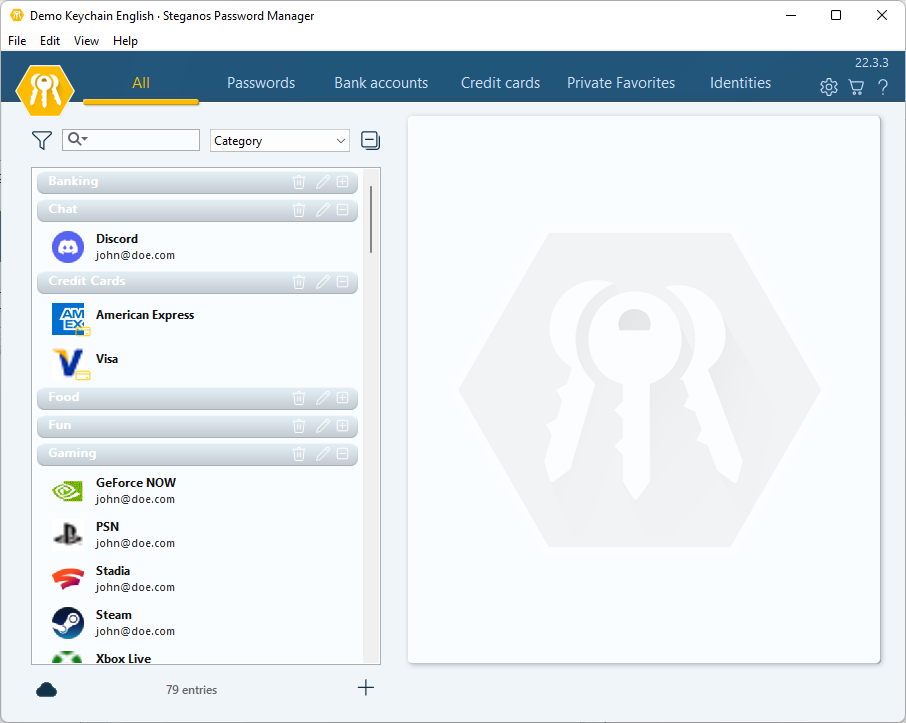Click the Visa card icon
Viewport: 906px width, 723px height.
point(69,363)
